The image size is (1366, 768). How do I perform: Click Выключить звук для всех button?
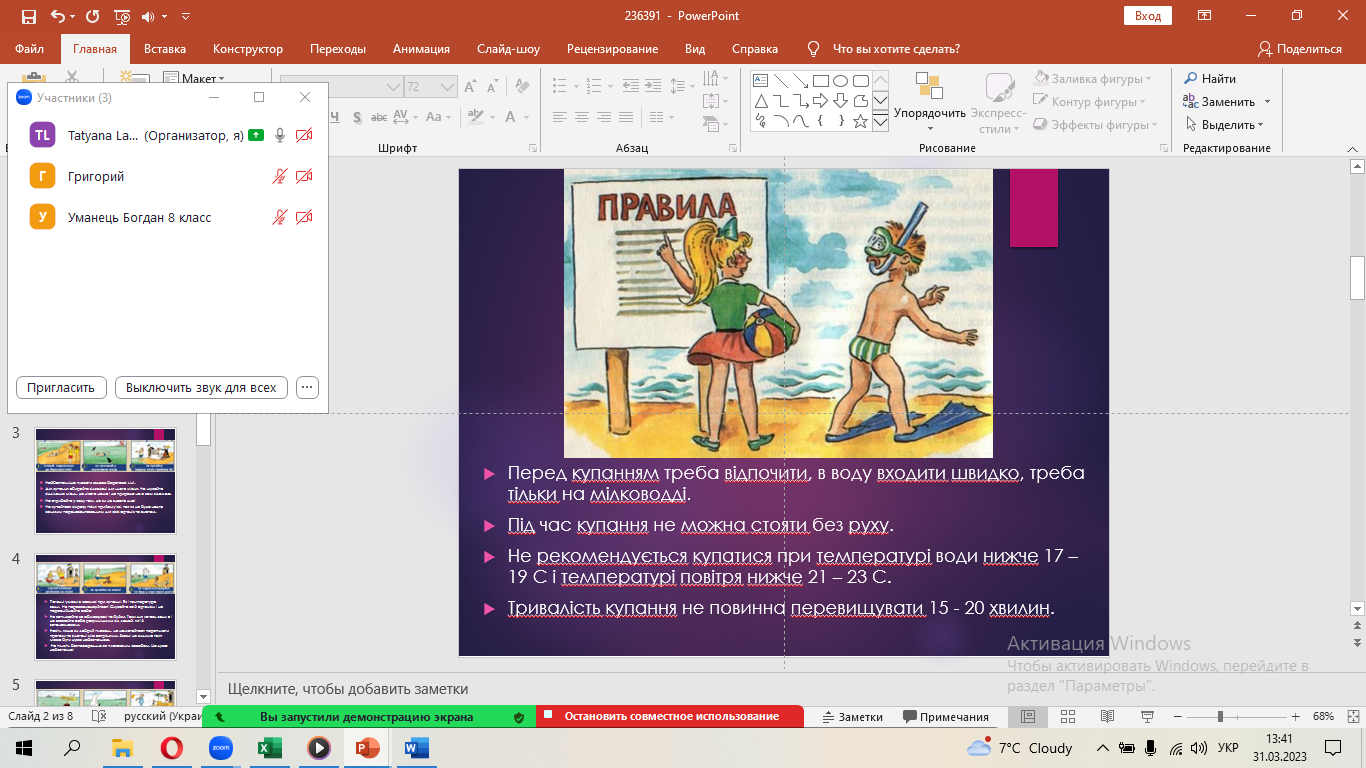pos(202,387)
